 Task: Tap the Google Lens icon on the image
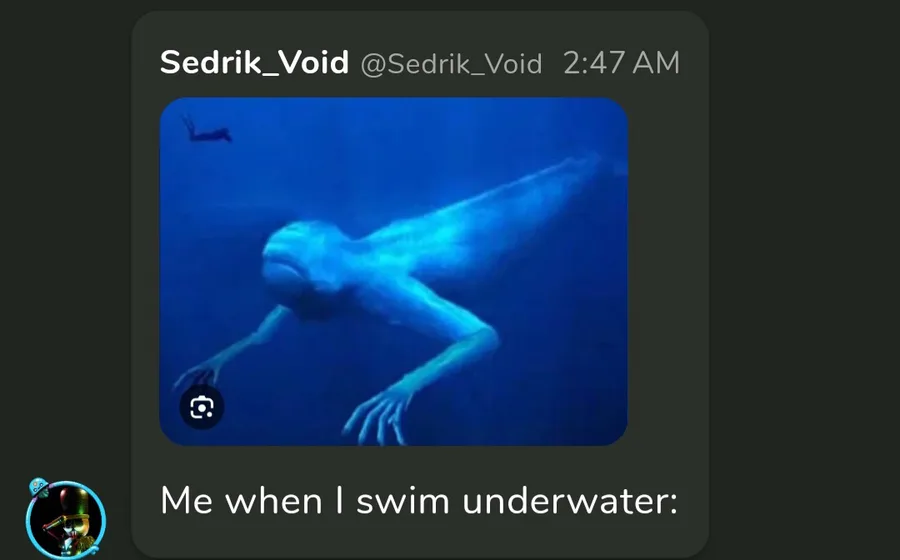(201, 407)
